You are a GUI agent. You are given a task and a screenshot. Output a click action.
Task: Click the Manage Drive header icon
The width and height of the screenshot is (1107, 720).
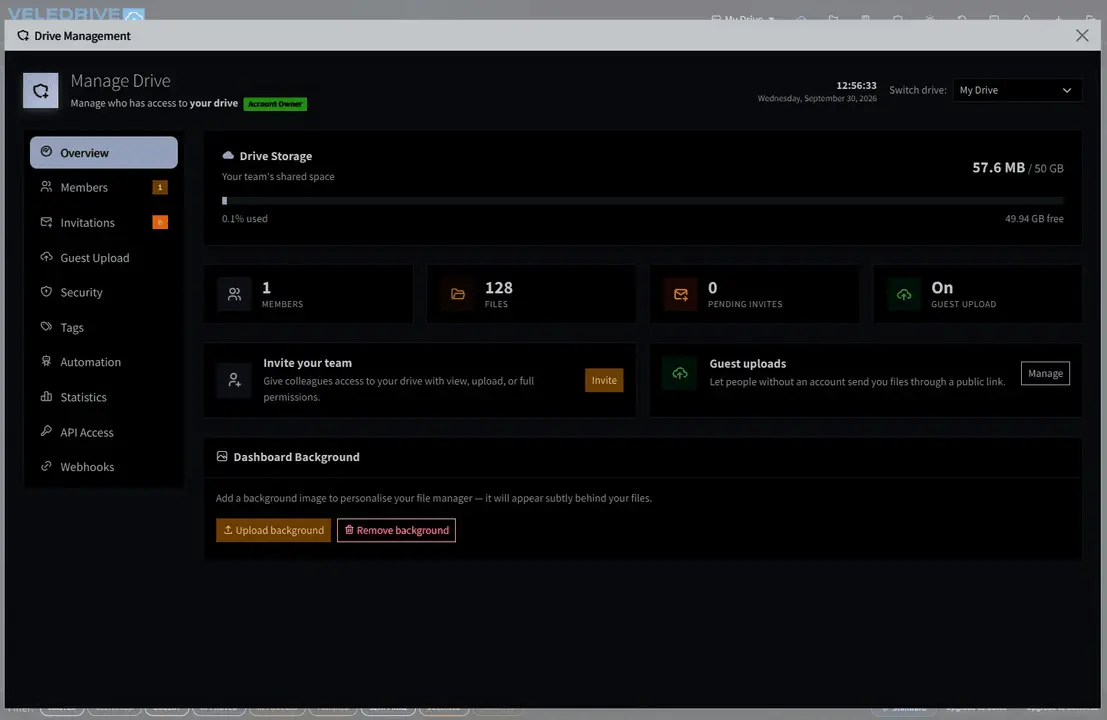click(40, 91)
